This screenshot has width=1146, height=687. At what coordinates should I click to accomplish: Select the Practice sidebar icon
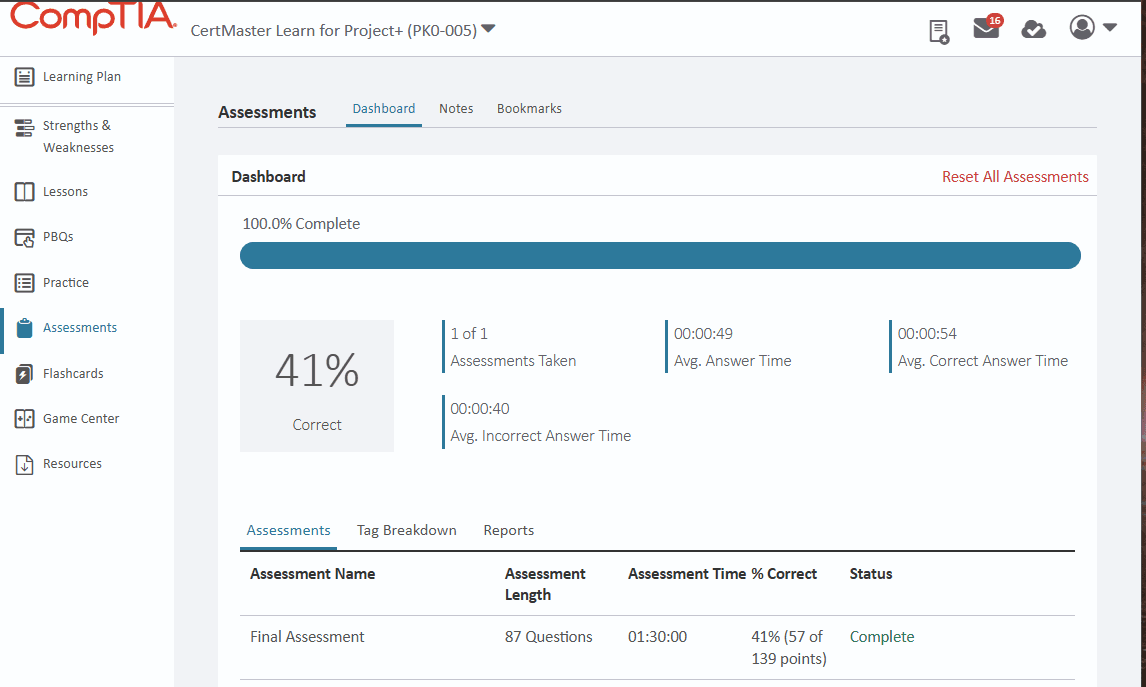click(22, 282)
